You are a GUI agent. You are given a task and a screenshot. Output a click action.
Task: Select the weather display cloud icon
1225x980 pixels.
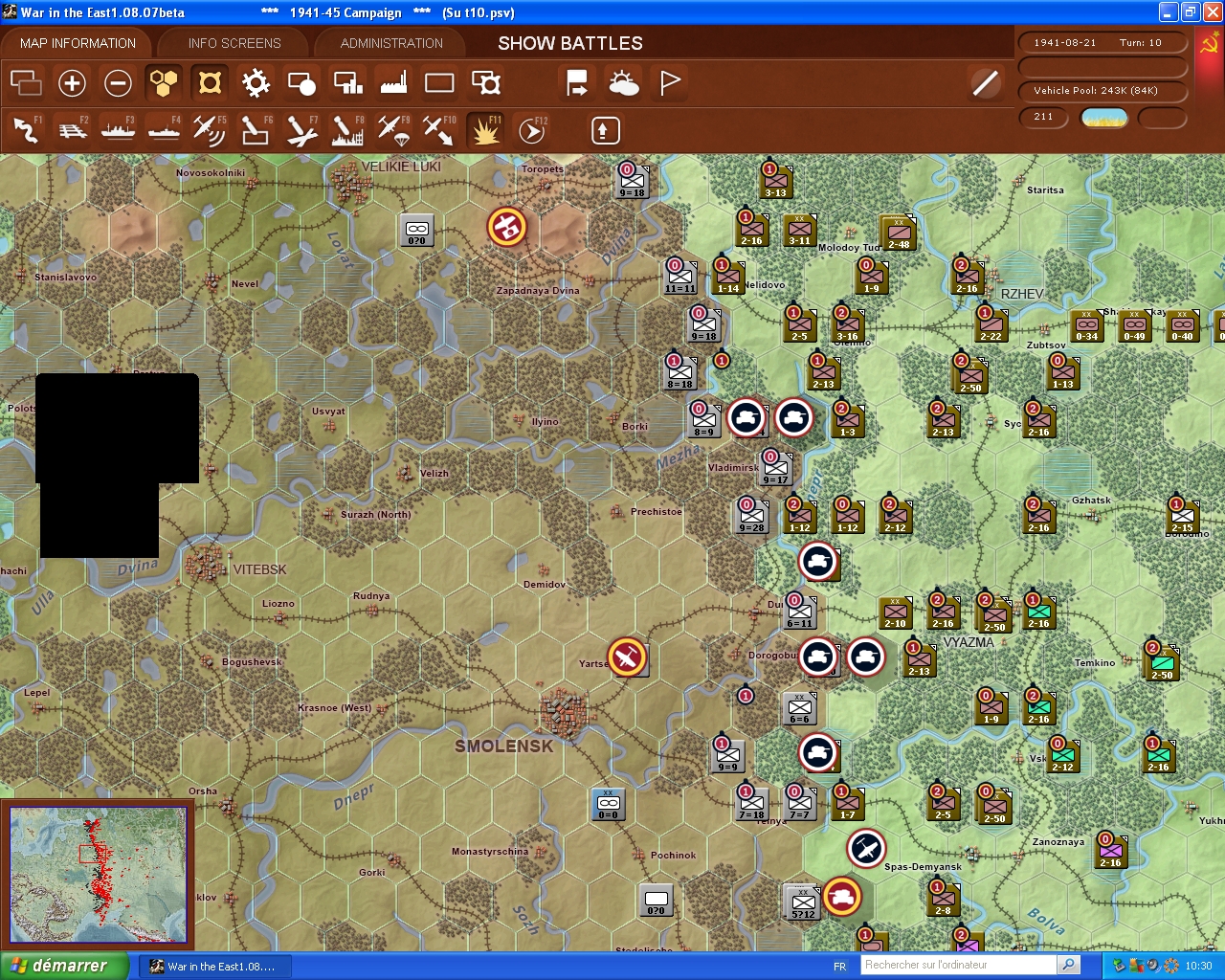(x=624, y=83)
